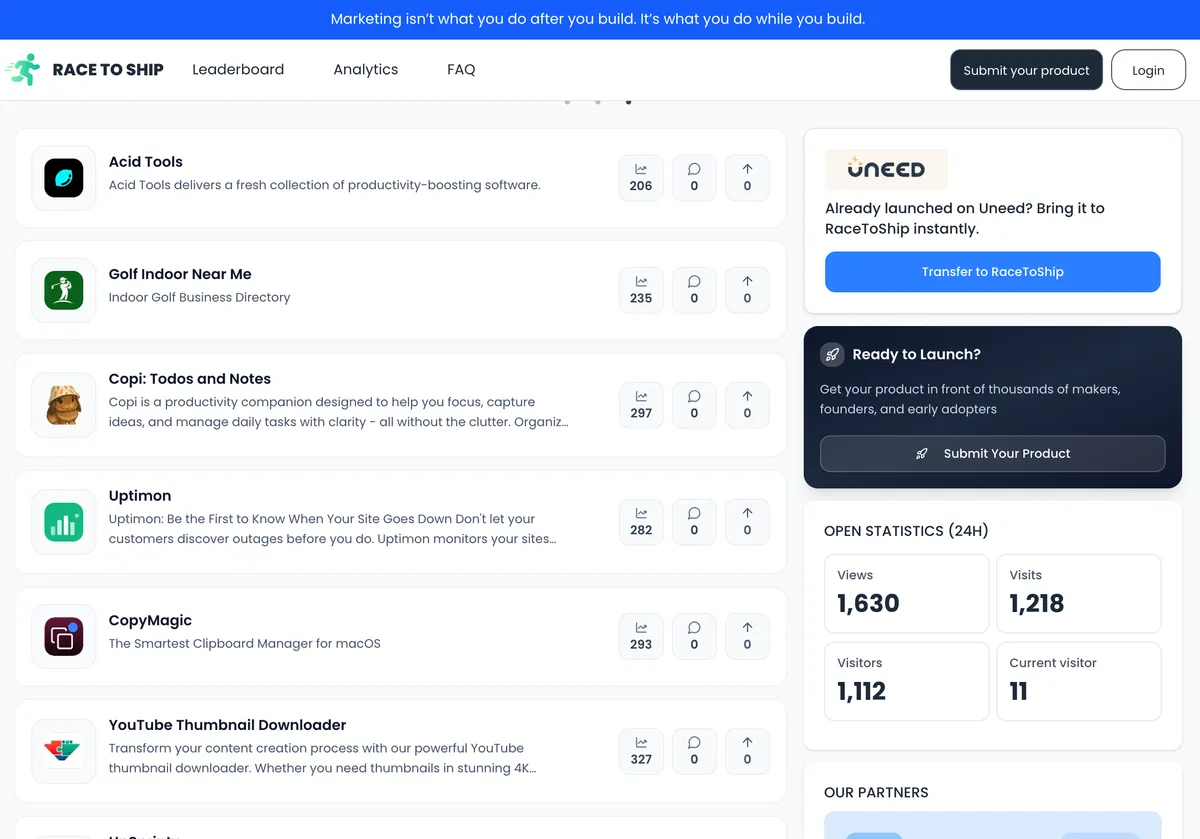This screenshot has height=839, width=1200.
Task: Click the Uneed logo in sidebar
Action: 886,170
